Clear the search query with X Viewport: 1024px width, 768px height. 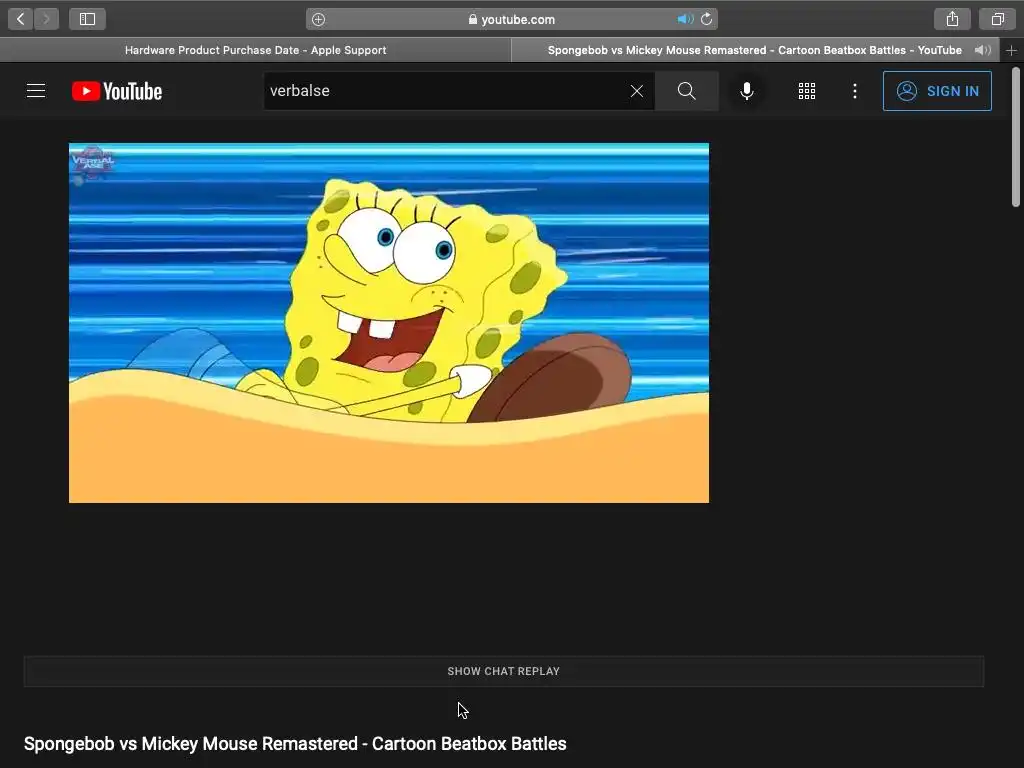pos(637,91)
